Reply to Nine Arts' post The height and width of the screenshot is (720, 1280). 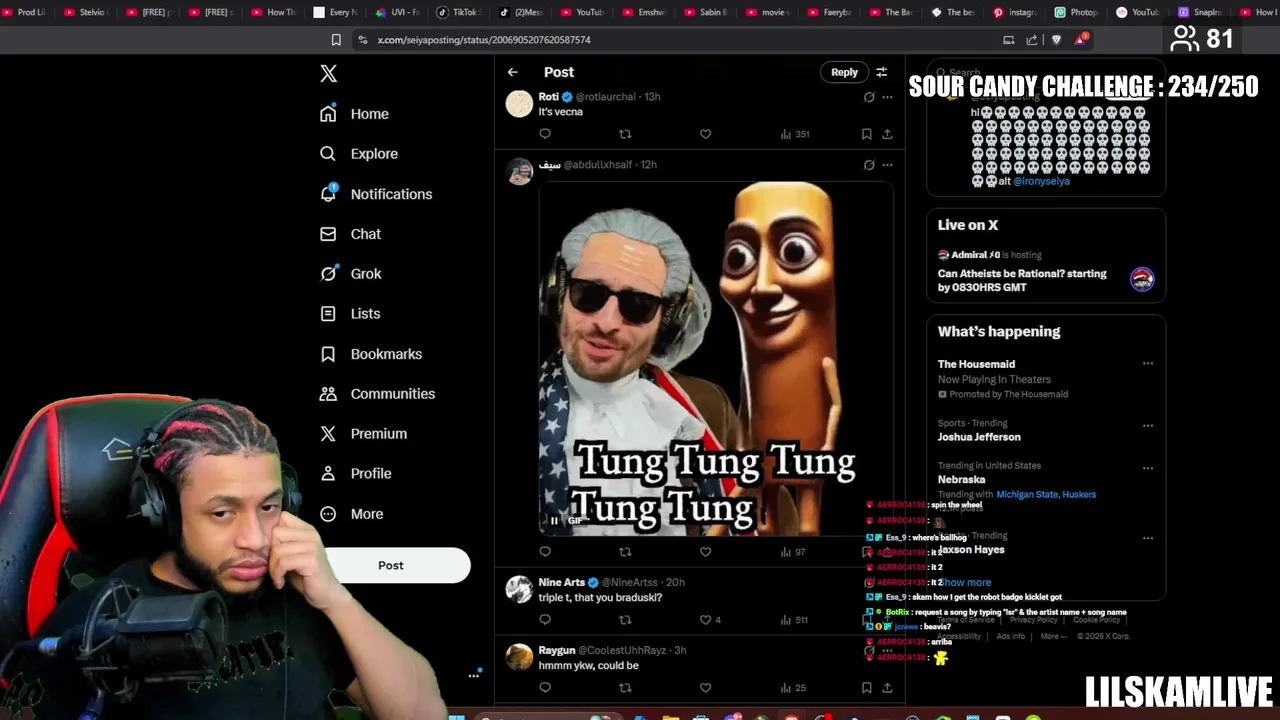(x=545, y=620)
